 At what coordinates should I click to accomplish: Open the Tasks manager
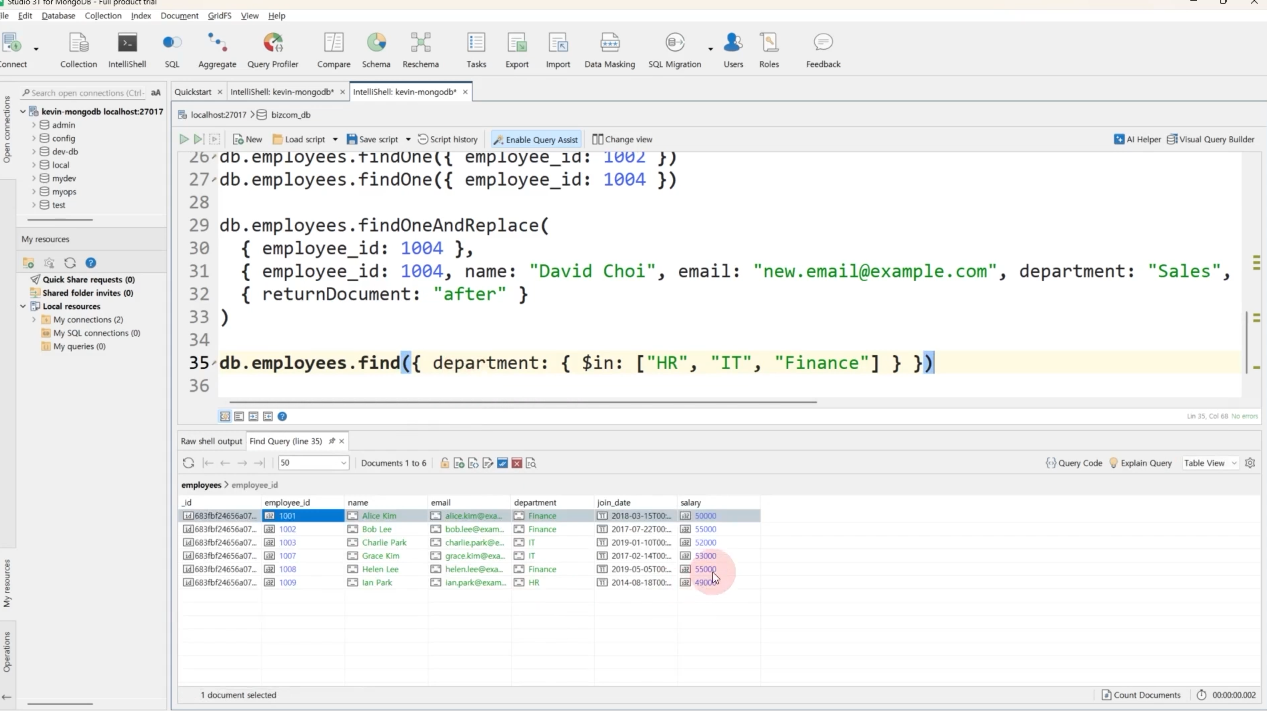click(x=476, y=50)
